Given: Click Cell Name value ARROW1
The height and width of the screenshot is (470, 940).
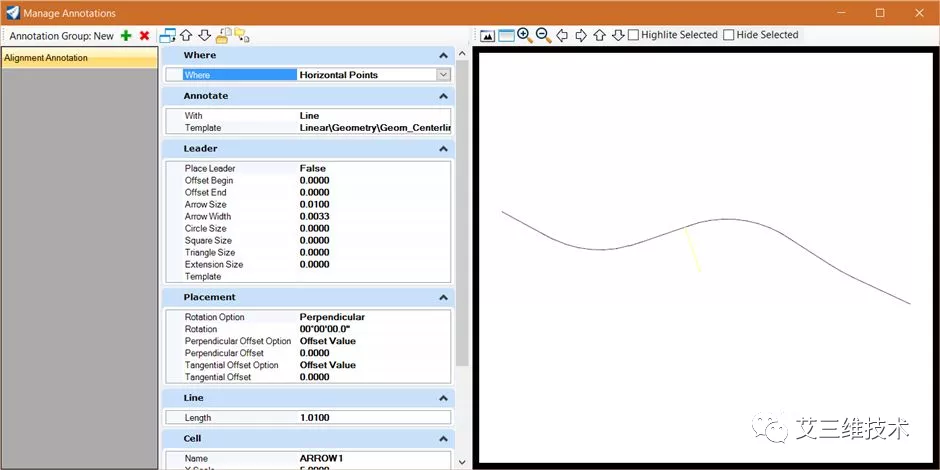Looking at the screenshot, I should [x=321, y=459].
